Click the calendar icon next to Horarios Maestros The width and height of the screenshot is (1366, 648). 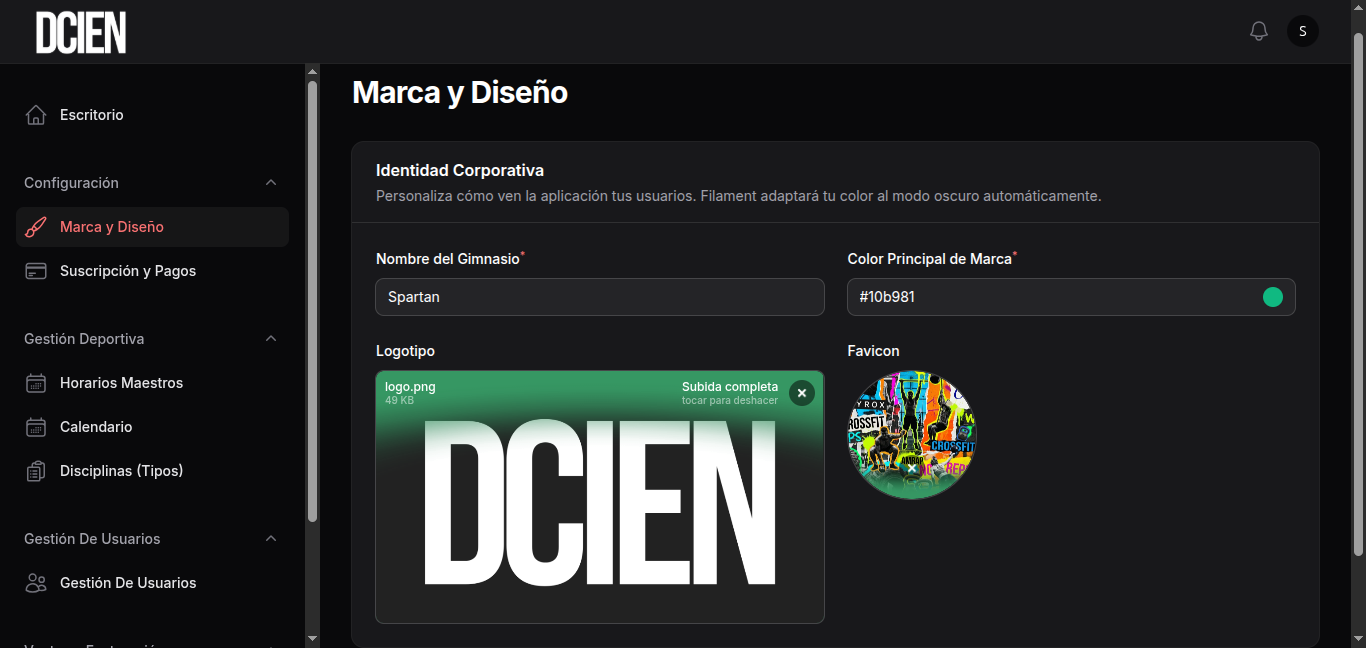(x=36, y=382)
